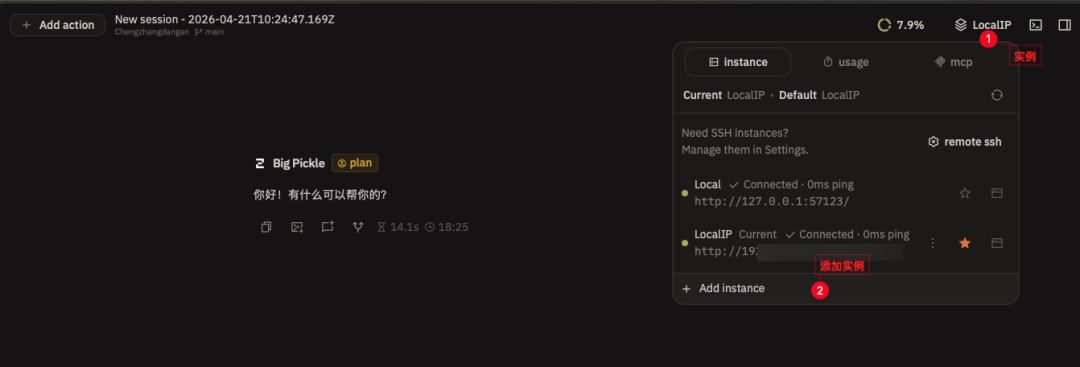This screenshot has height=367, width=1080.
Task: Toggle the right sidebar panel icon
Action: [1064, 25]
